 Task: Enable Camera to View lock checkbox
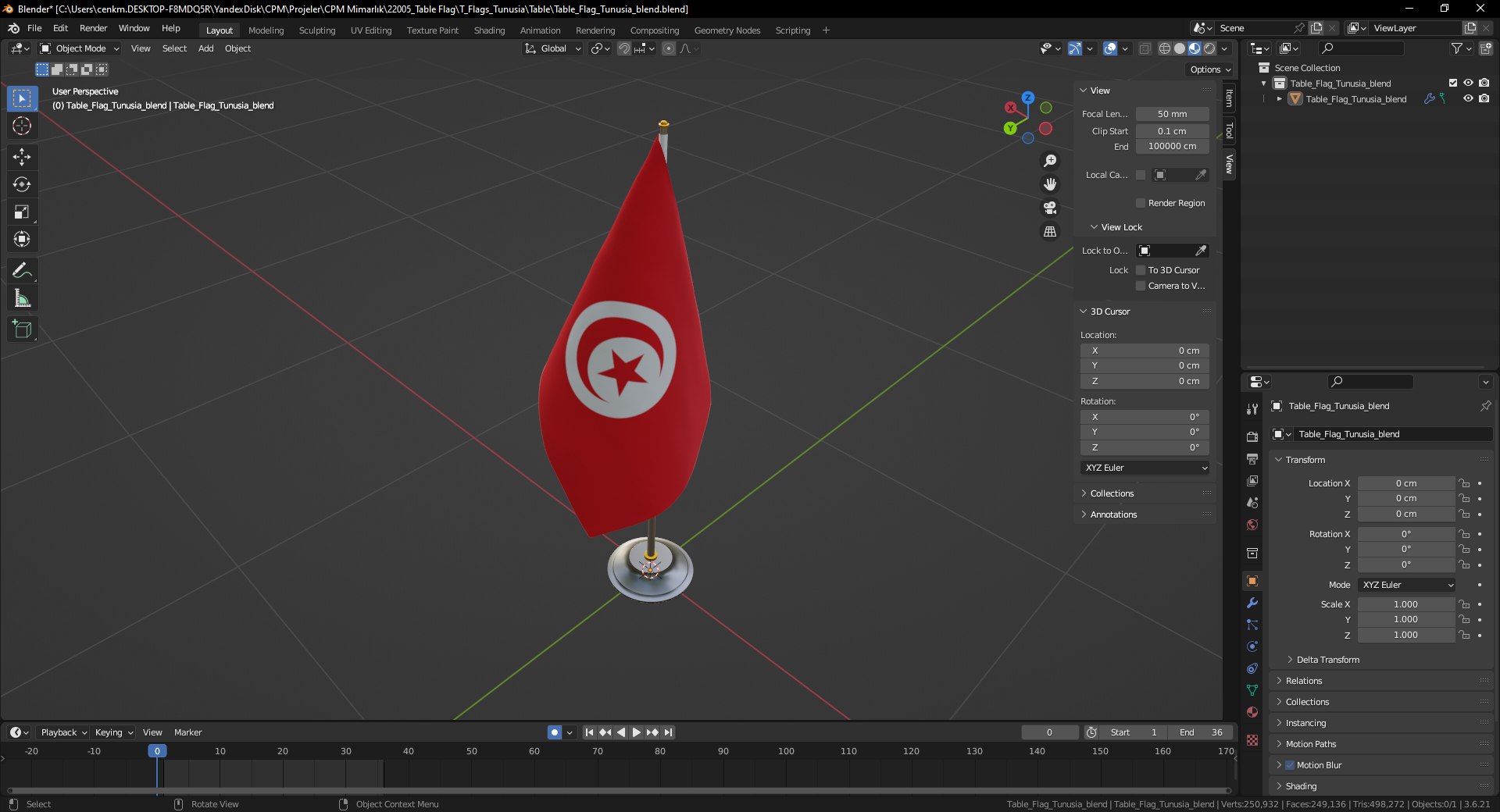coord(1141,286)
